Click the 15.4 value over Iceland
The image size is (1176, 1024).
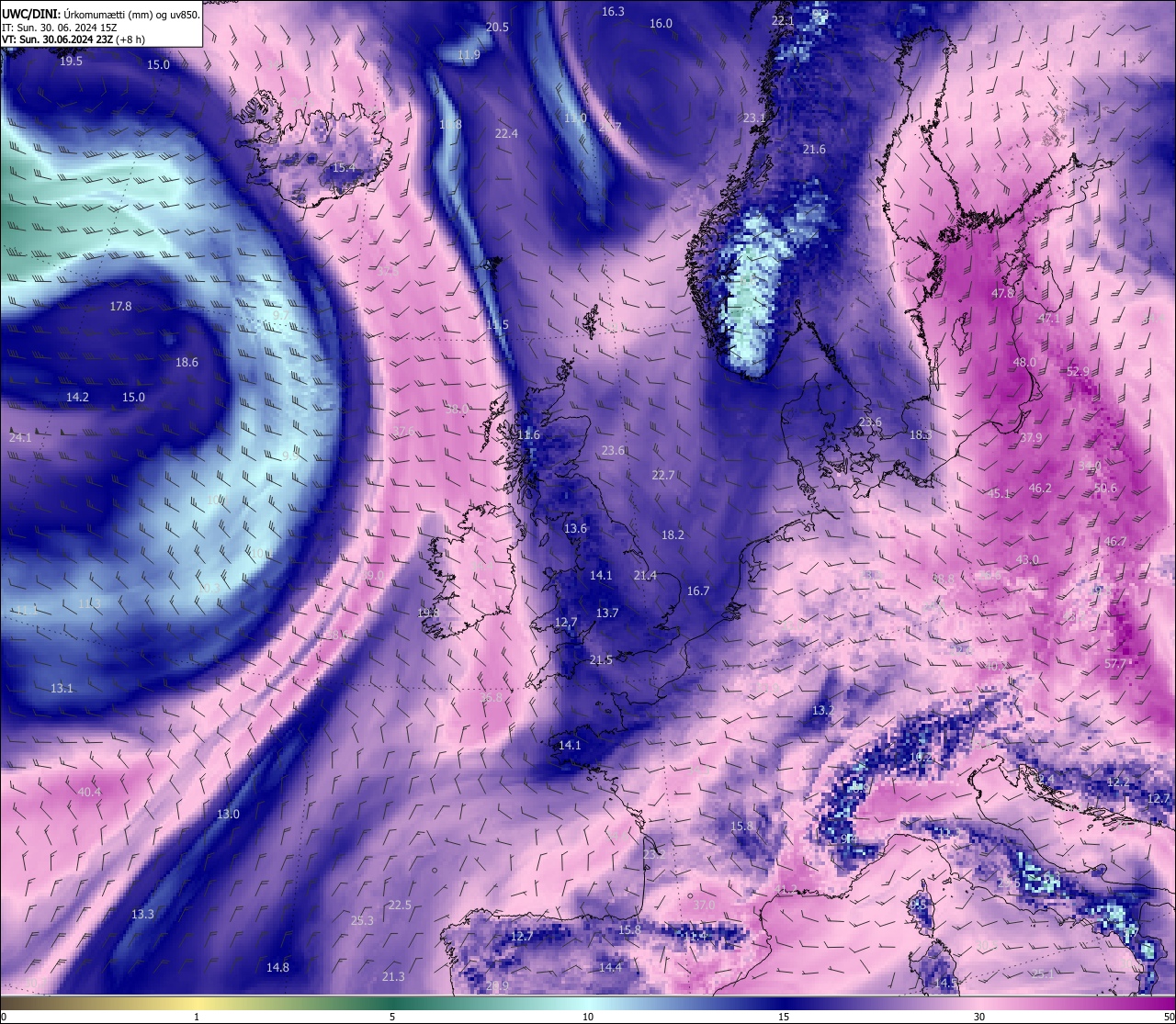(x=344, y=168)
